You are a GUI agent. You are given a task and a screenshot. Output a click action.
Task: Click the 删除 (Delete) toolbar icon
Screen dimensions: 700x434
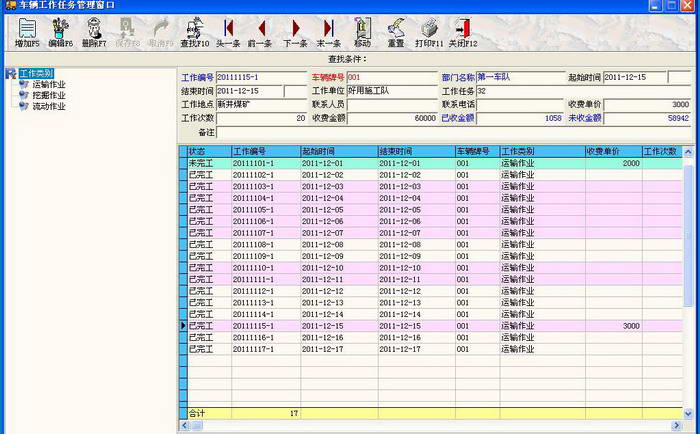pos(93,31)
